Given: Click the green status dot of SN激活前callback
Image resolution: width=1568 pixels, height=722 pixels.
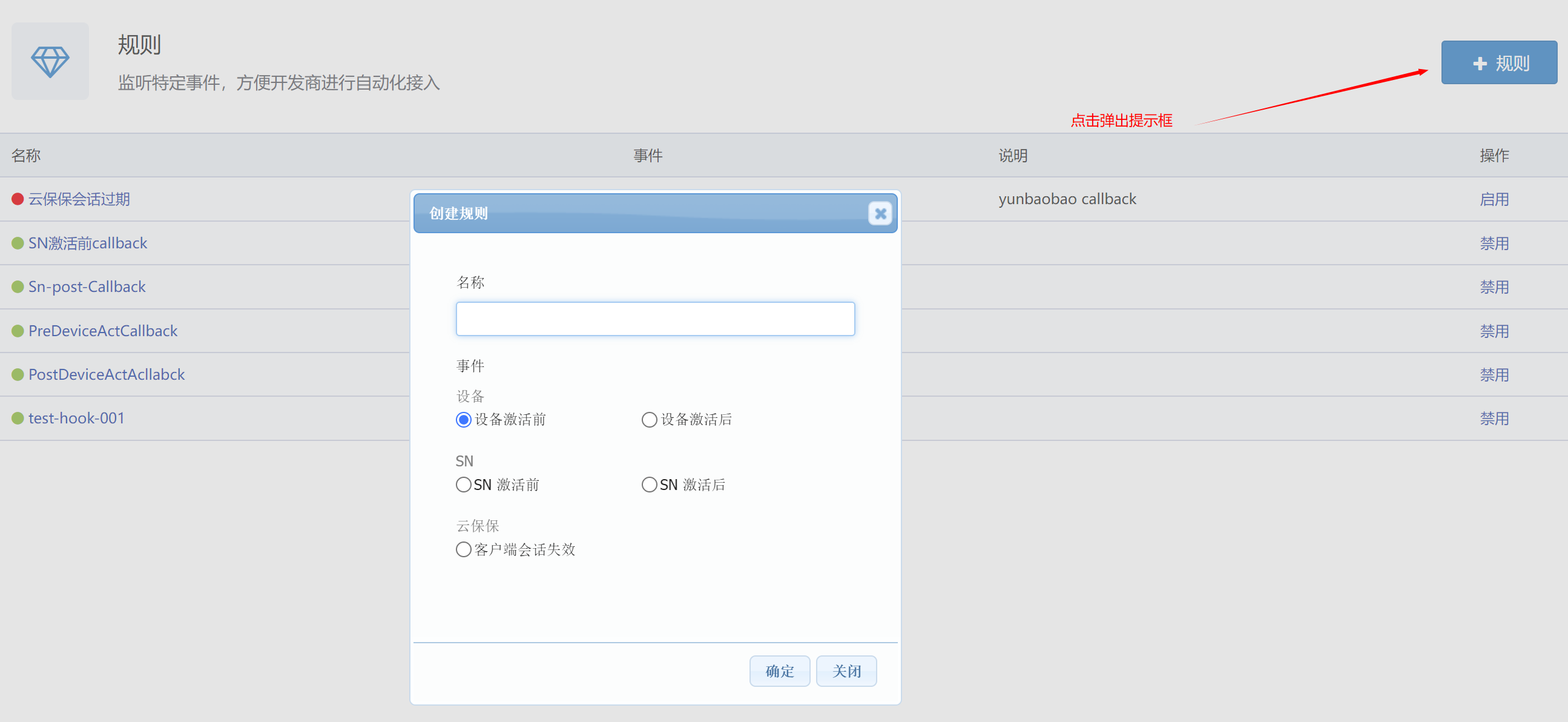Looking at the screenshot, I should coord(18,243).
